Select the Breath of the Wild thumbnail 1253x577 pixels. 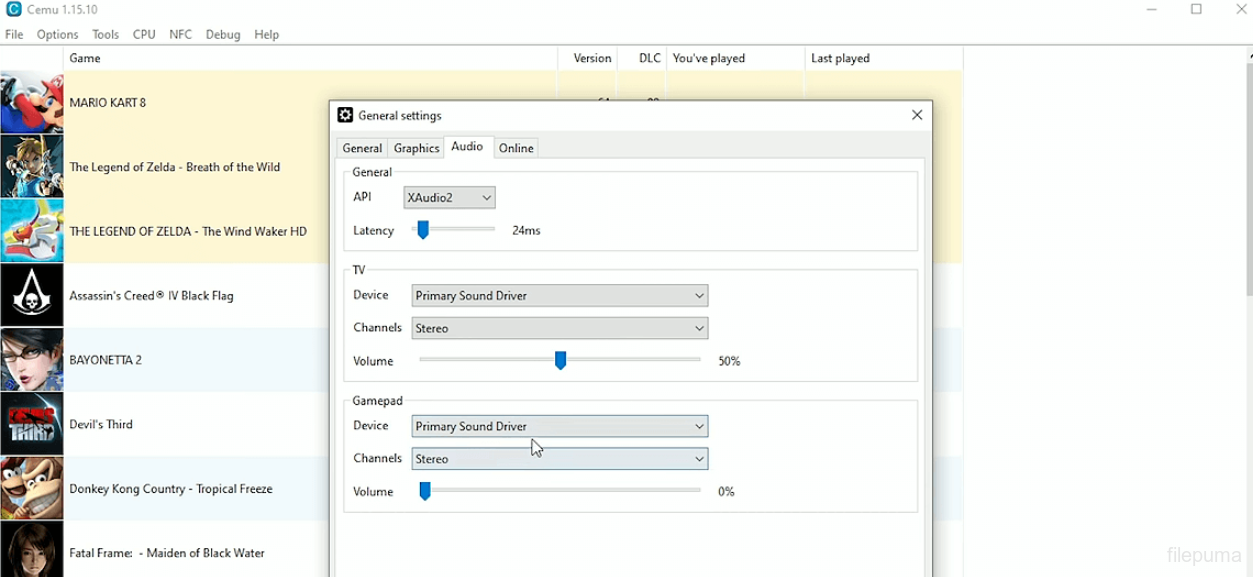click(32, 167)
